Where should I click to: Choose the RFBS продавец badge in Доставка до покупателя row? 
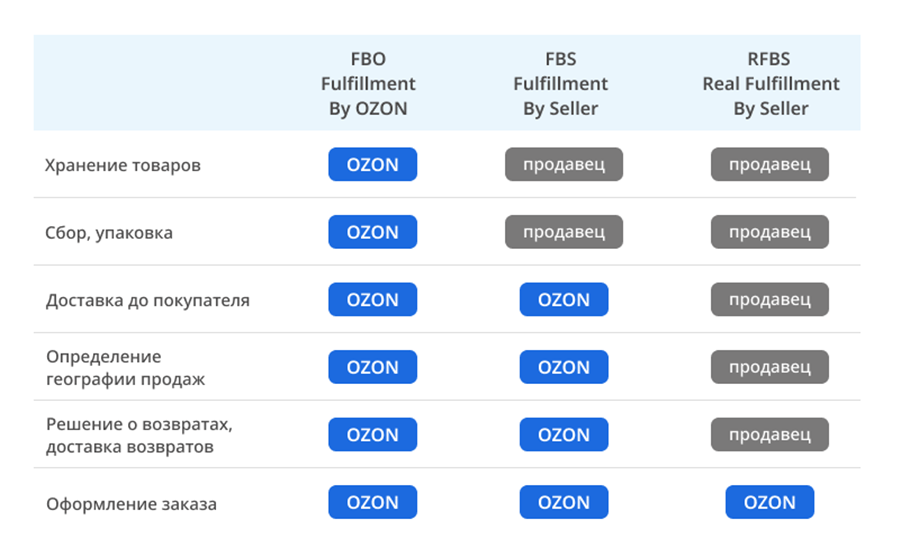point(770,299)
